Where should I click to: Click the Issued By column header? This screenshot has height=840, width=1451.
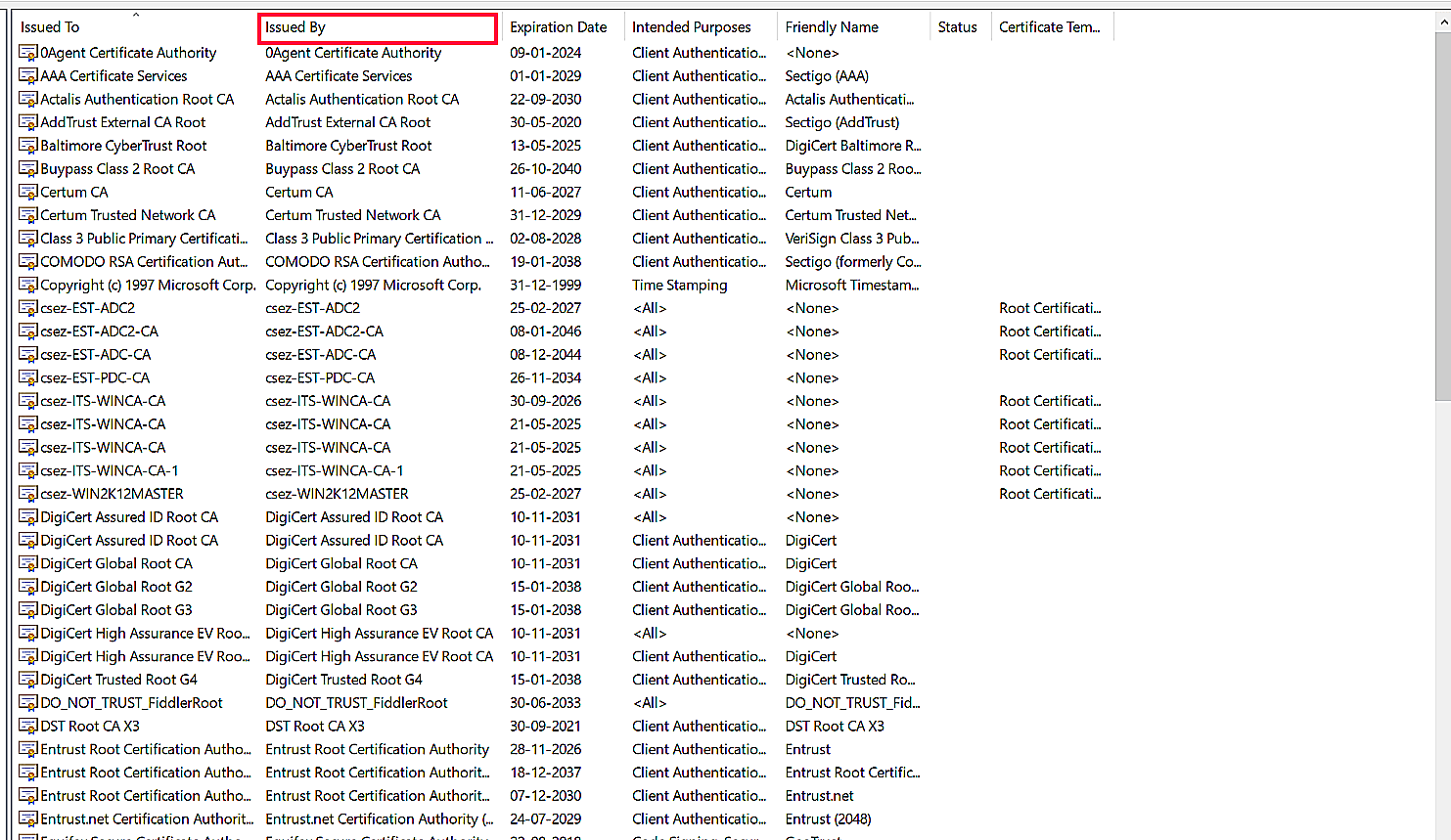[377, 26]
